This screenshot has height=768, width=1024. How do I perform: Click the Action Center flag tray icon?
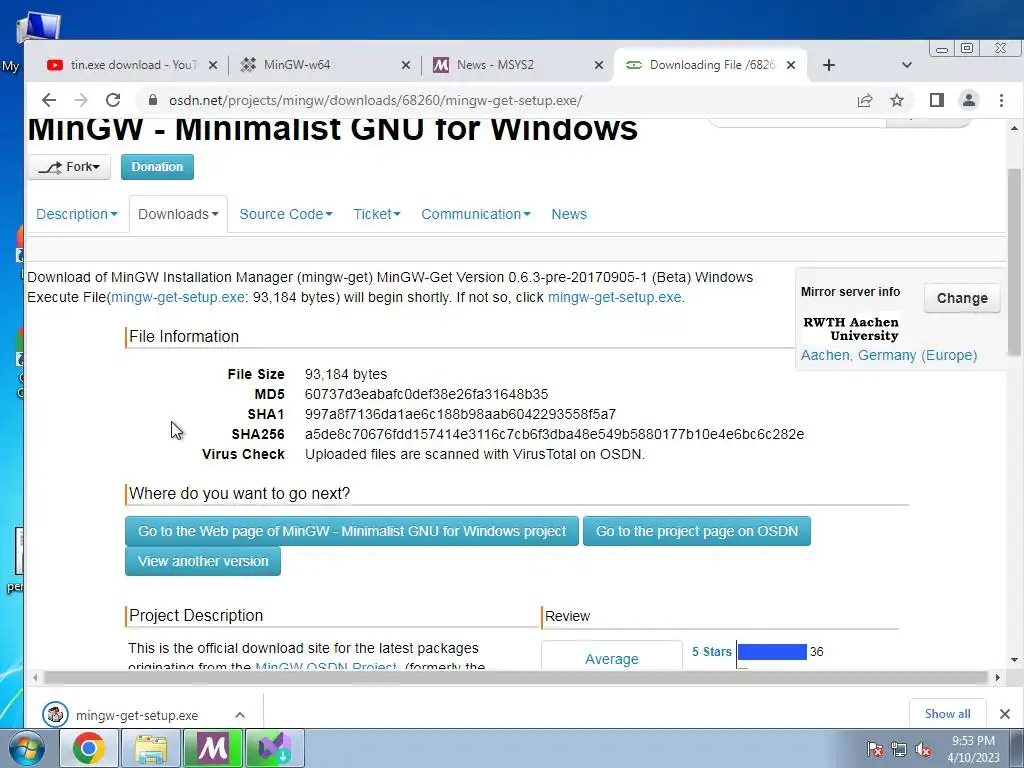coord(875,749)
